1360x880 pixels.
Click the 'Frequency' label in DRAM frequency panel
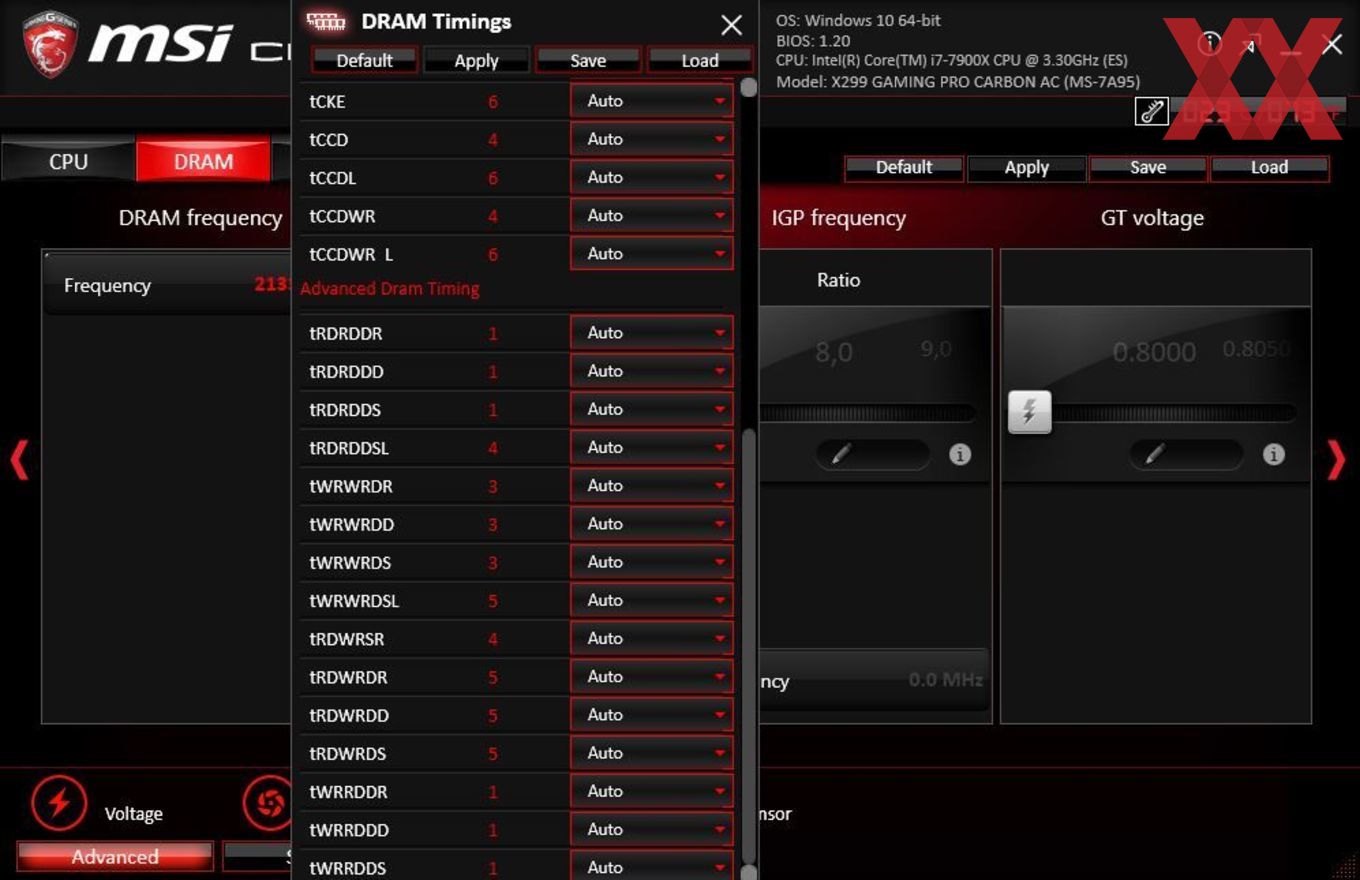point(107,285)
